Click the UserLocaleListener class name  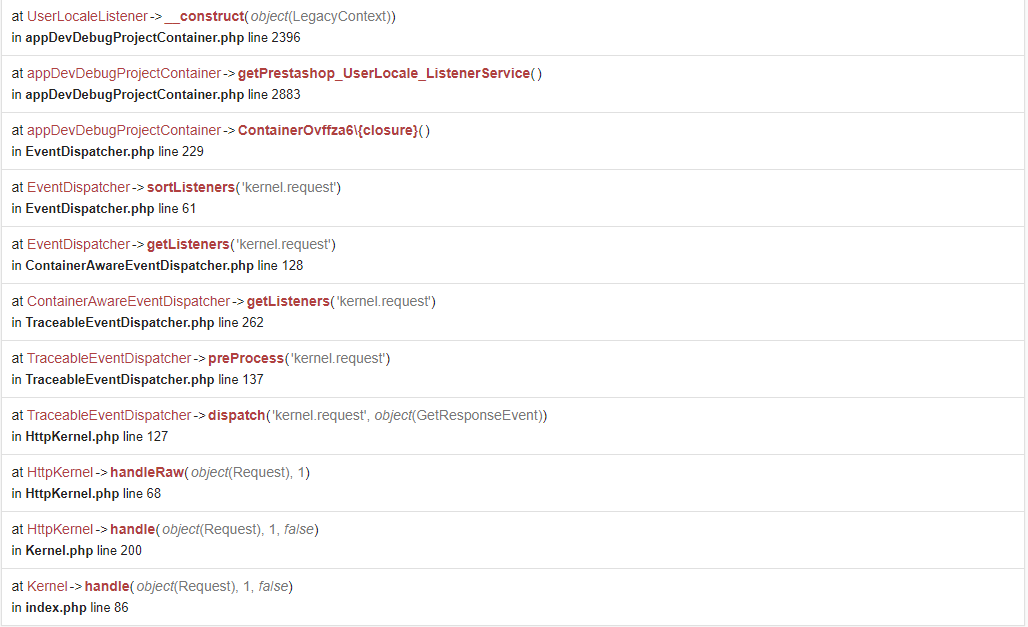pos(87,16)
